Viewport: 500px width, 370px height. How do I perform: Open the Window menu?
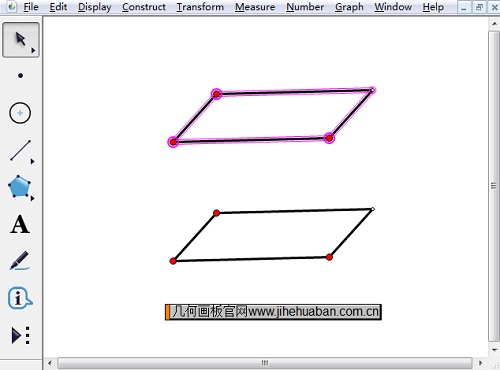coord(393,7)
